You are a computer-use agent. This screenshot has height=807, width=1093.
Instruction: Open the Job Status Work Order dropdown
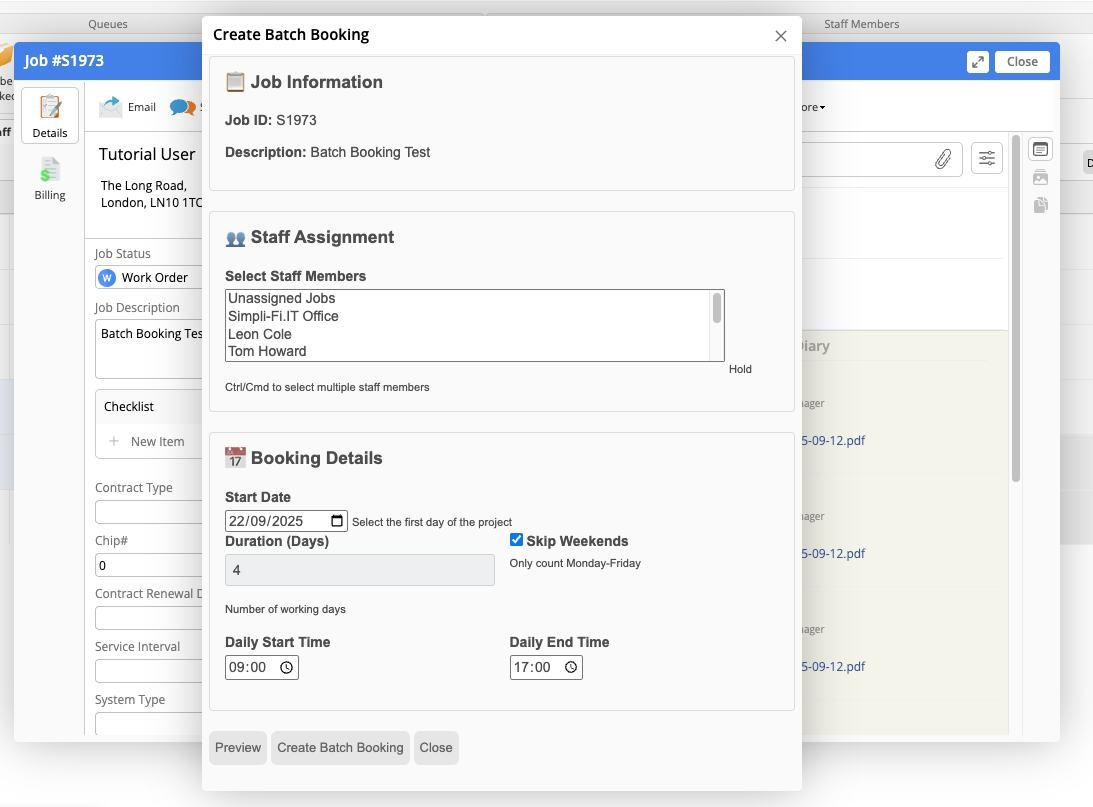coord(150,277)
